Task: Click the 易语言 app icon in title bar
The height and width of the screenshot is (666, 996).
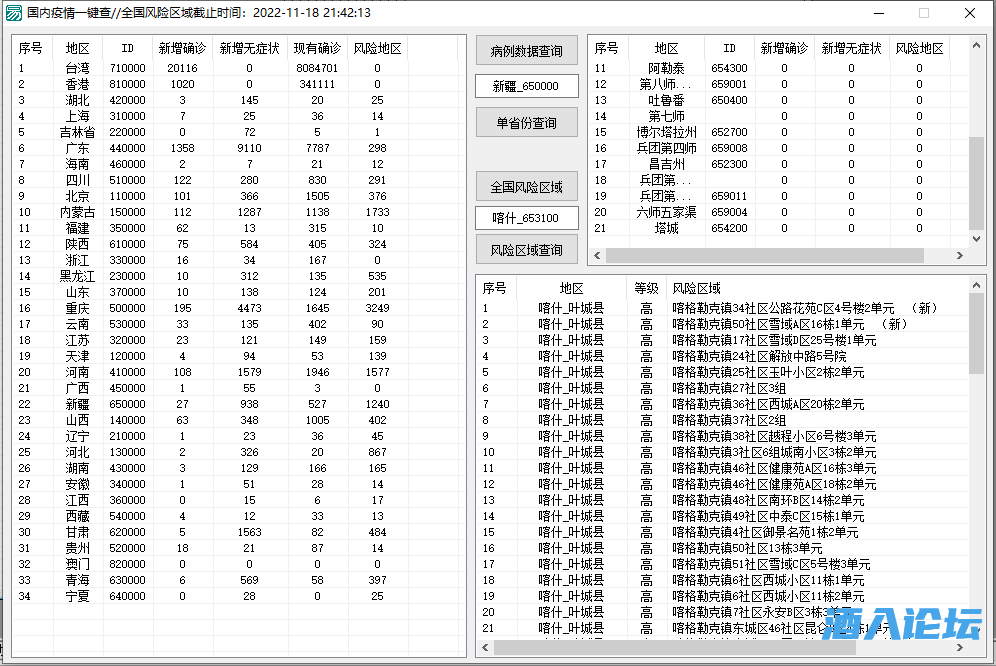Action: click(x=14, y=12)
